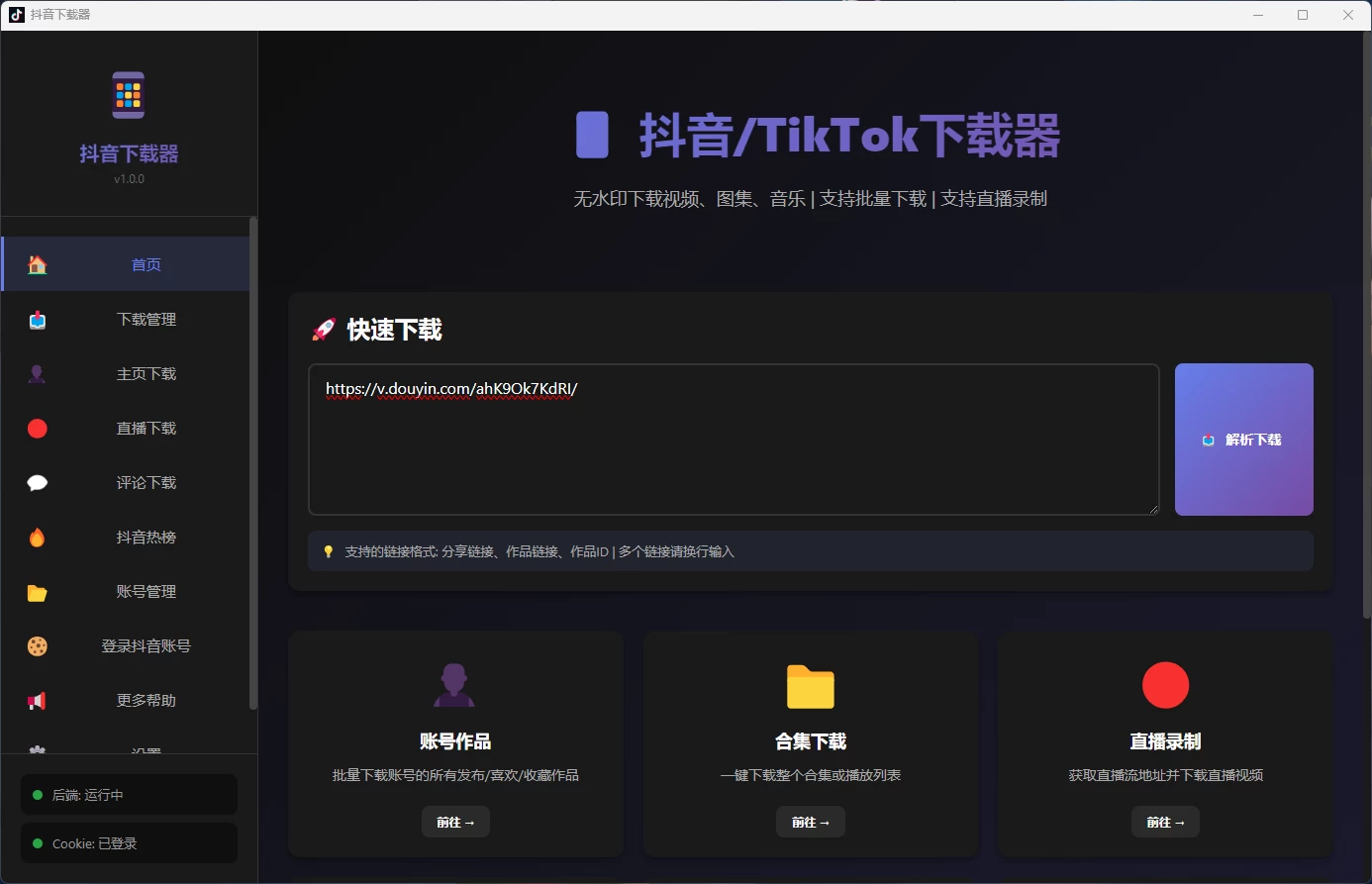This screenshot has width=1372, height=884.
Task: Click the 解析下载 button
Action: 1244,440
